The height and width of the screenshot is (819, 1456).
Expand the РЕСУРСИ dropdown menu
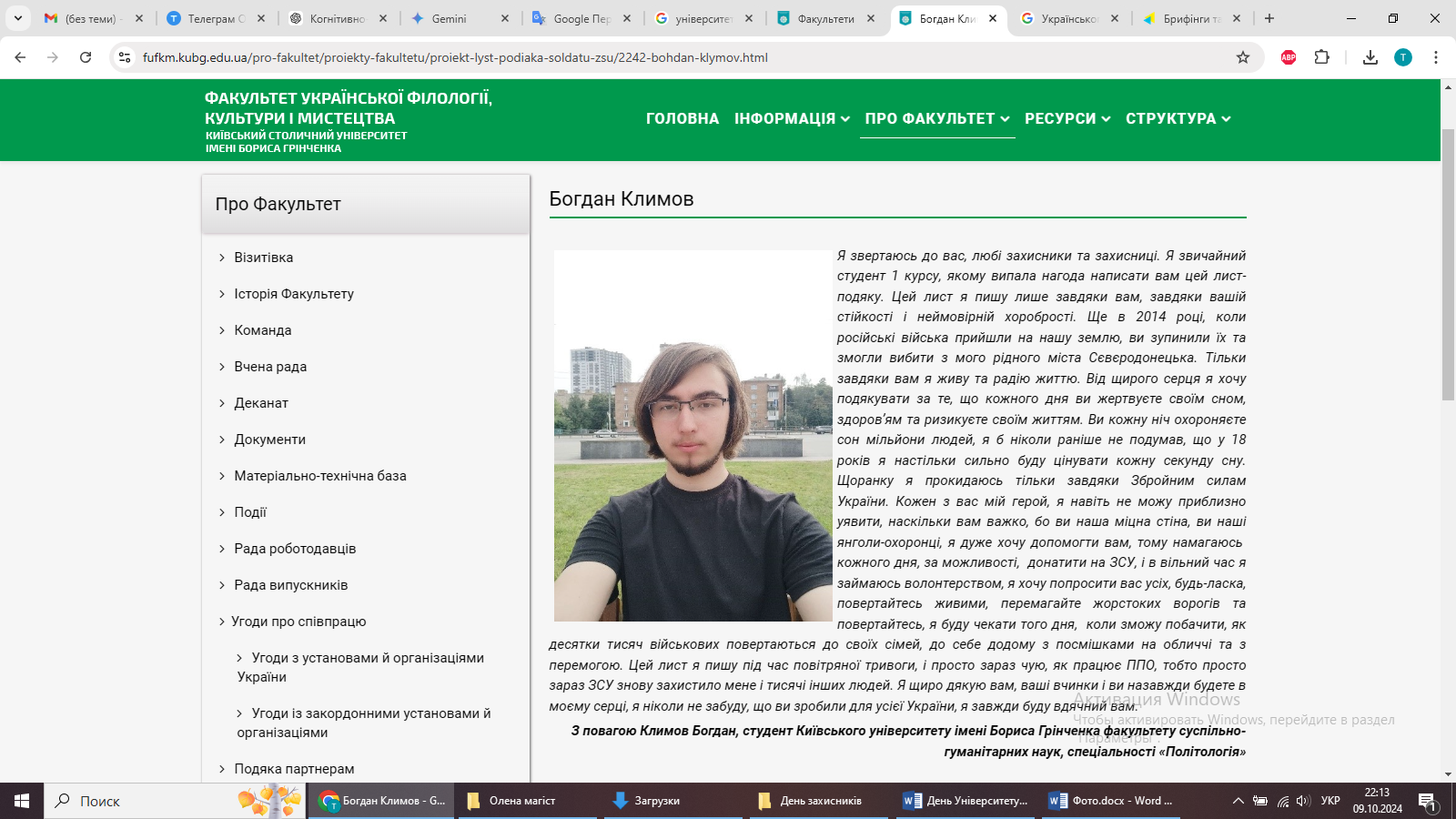[1067, 118]
